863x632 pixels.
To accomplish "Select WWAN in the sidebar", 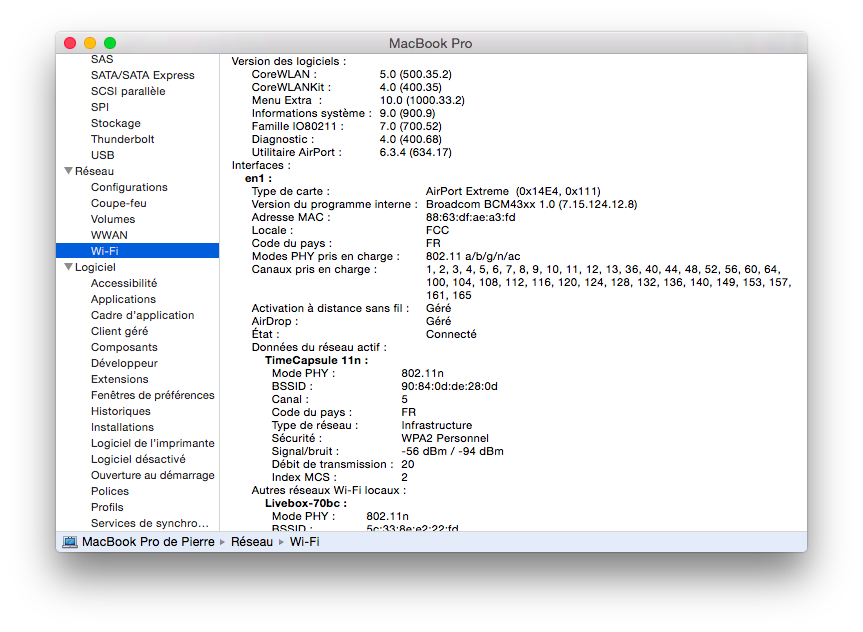I will pyautogui.click(x=109, y=235).
